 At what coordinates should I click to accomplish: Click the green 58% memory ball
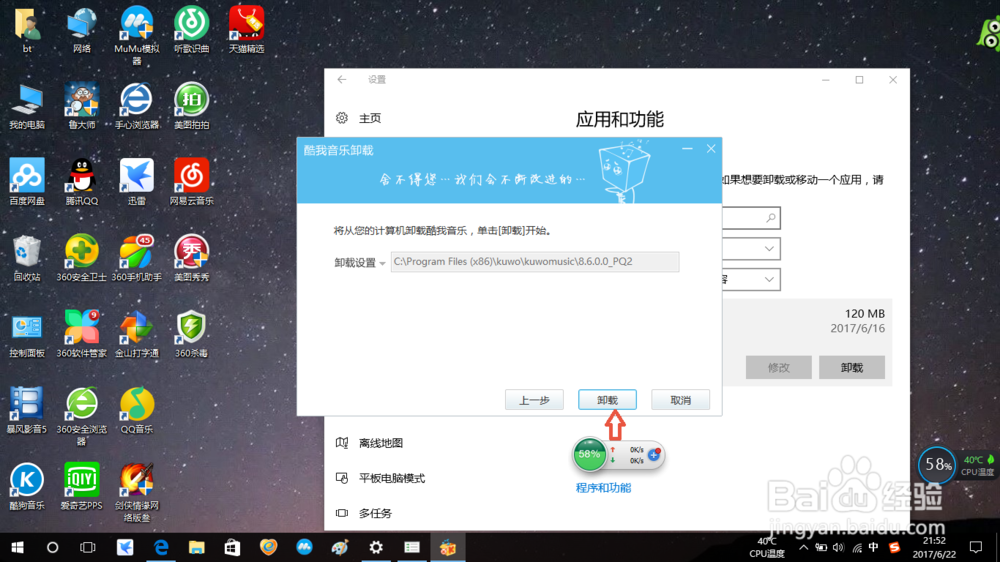(589, 455)
